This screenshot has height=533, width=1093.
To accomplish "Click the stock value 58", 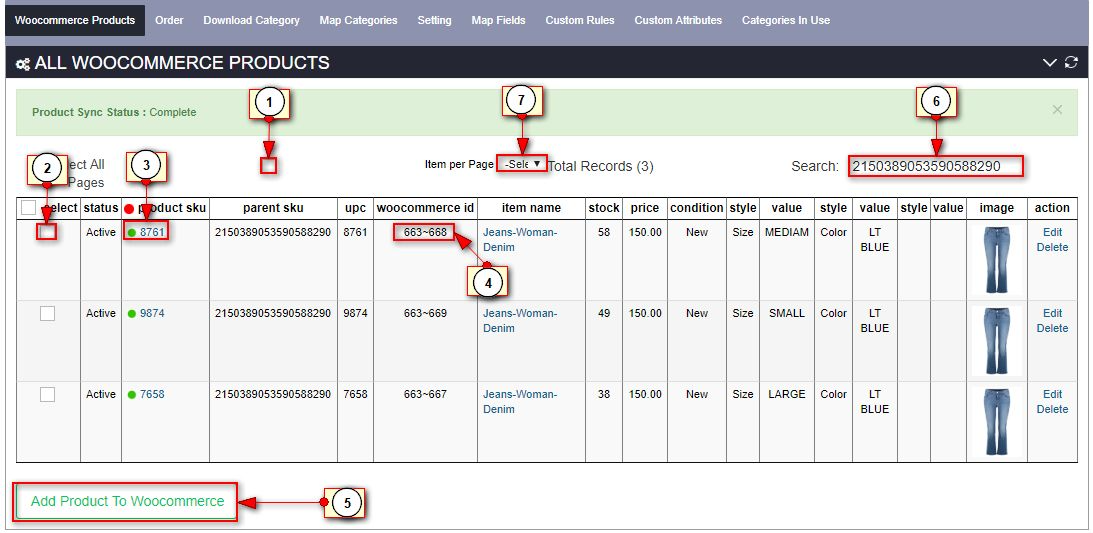I will click(x=604, y=233).
